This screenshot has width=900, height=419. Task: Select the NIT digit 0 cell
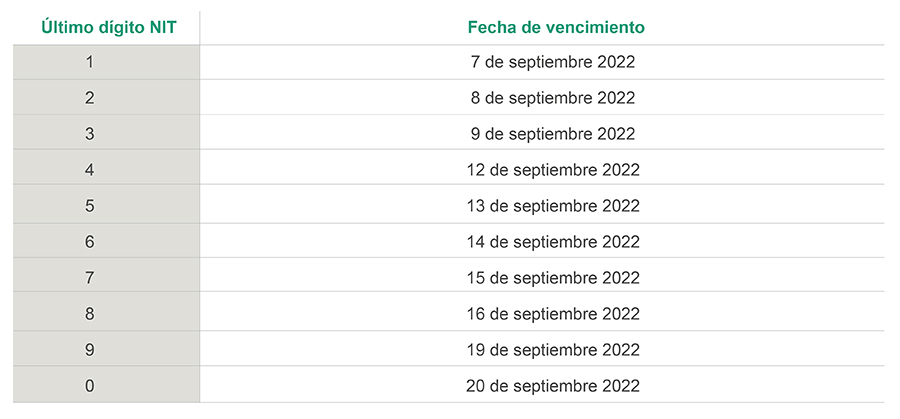pyautogui.click(x=90, y=386)
